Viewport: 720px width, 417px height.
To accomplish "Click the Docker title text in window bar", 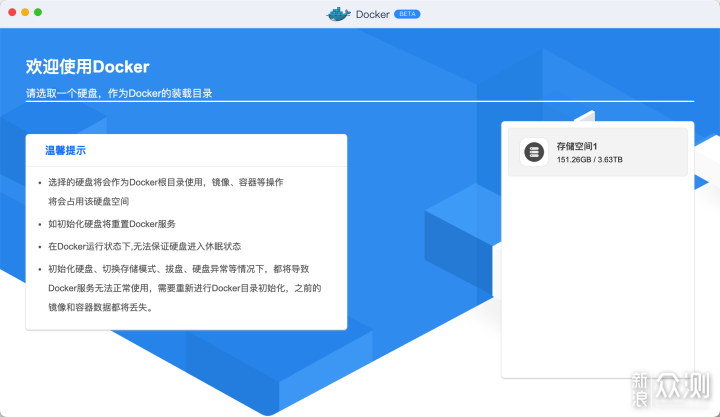I will [372, 14].
